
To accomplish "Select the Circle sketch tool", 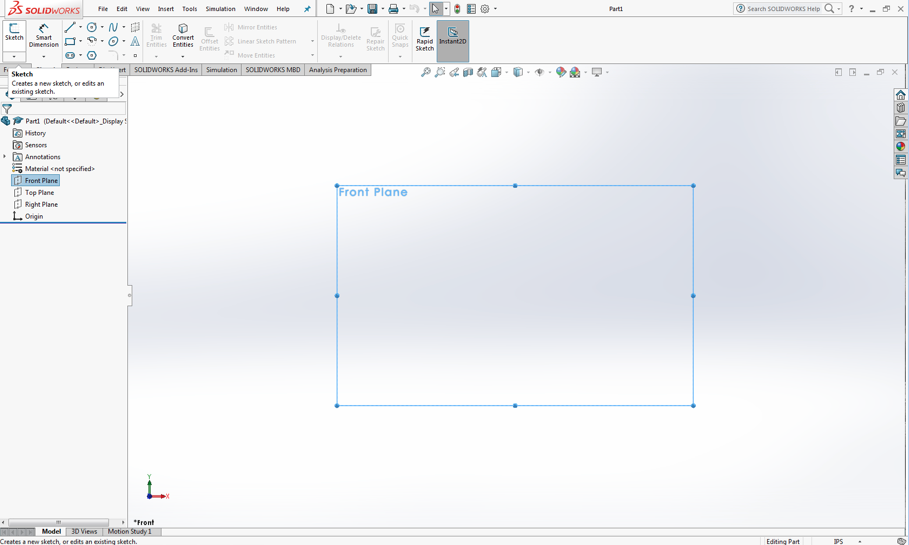I will coord(92,27).
